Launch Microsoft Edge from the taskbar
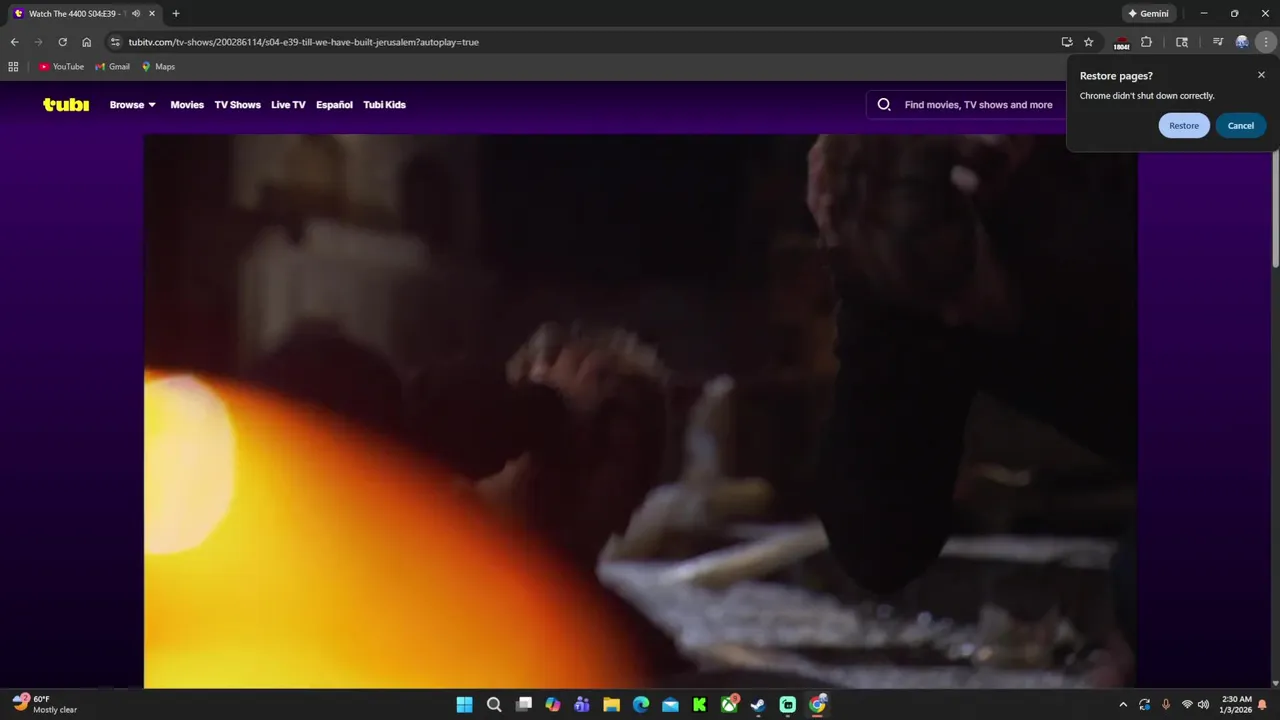1280x720 pixels. click(x=641, y=704)
